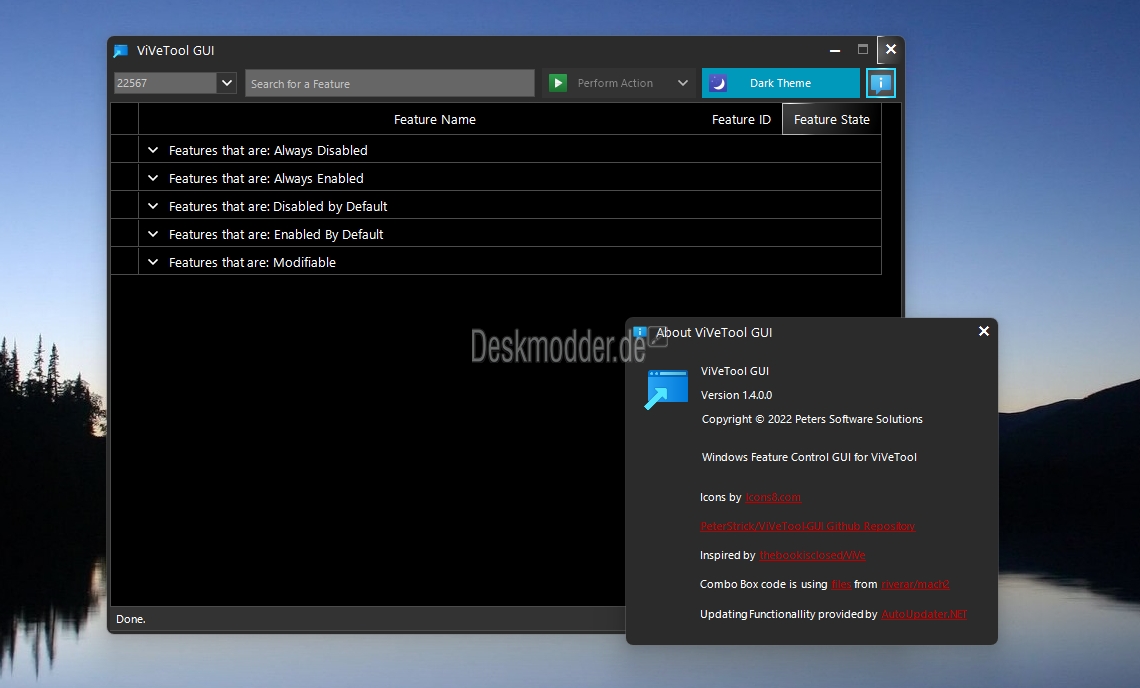Open the About info icon button
Screen dimensions: 1140x688
click(x=880, y=83)
